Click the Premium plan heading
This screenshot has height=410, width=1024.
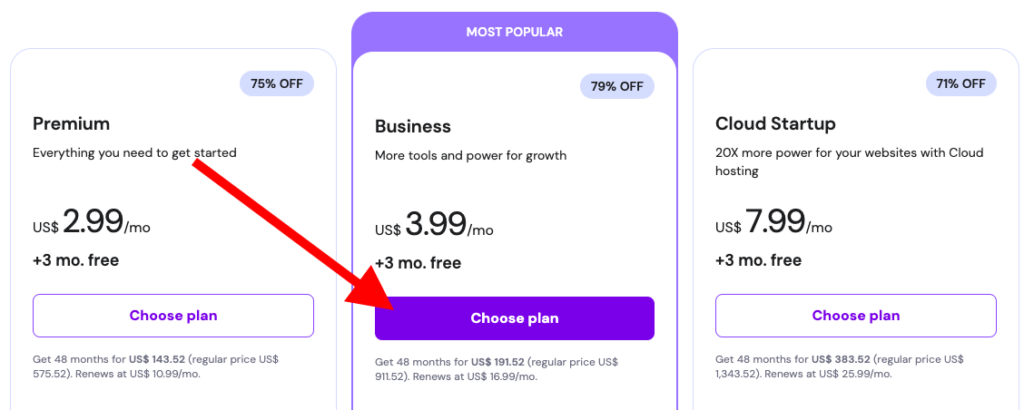(x=71, y=124)
